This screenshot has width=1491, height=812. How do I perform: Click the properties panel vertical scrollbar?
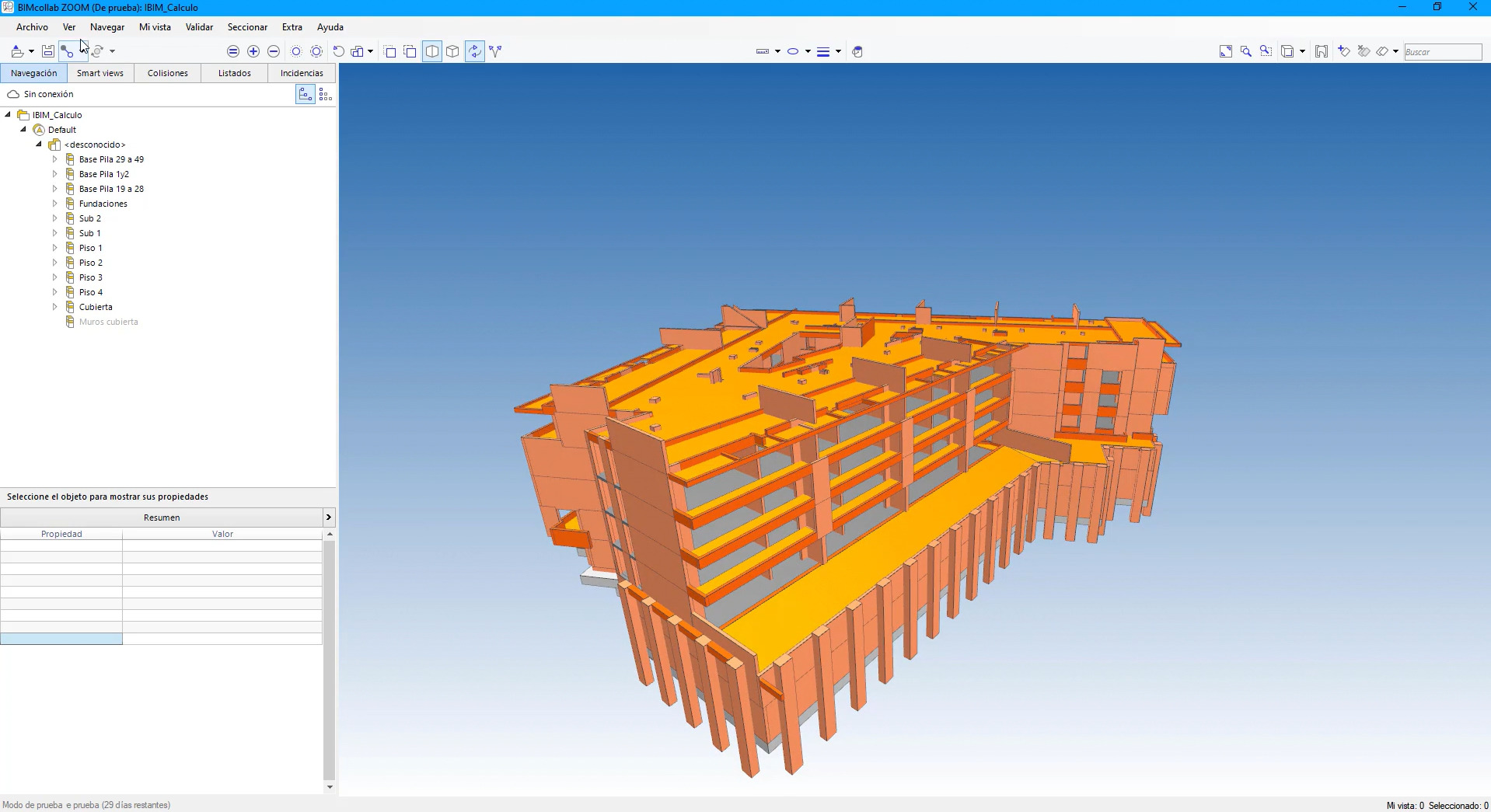coord(329,660)
